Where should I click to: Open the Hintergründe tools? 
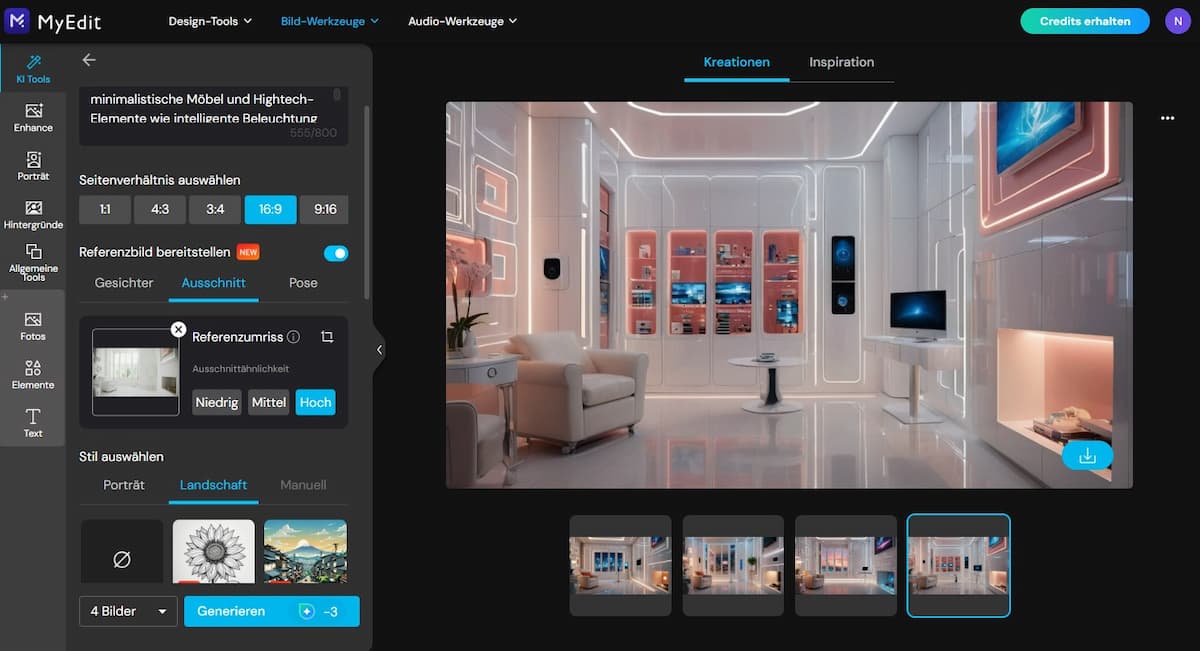click(33, 214)
